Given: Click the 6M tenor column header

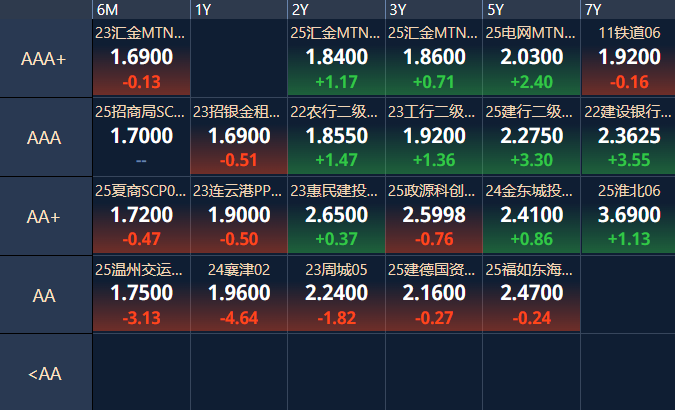Looking at the screenshot, I should click(x=140, y=9).
